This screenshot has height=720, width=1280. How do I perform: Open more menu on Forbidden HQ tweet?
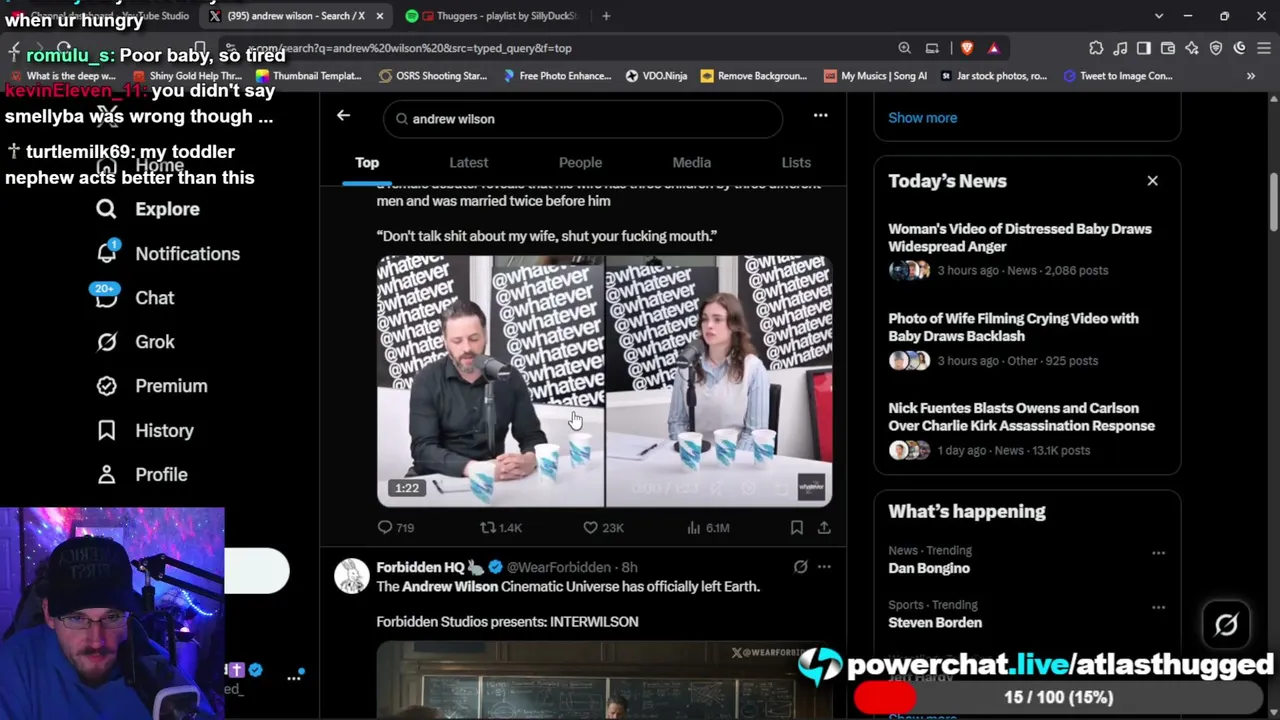pyautogui.click(x=824, y=567)
